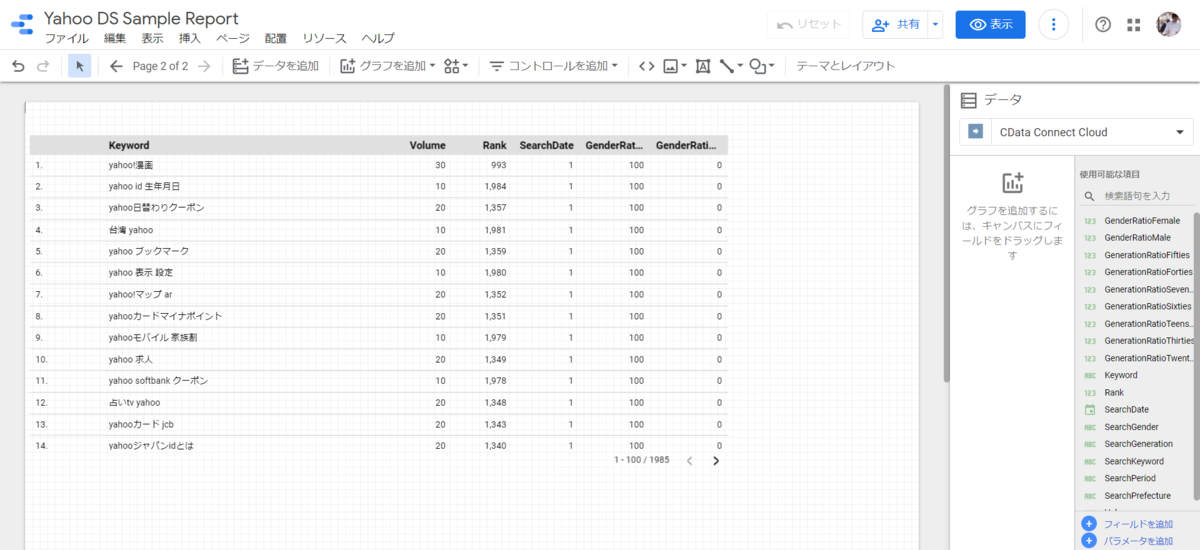Open the ファイル menu
The image size is (1200, 550).
point(66,39)
